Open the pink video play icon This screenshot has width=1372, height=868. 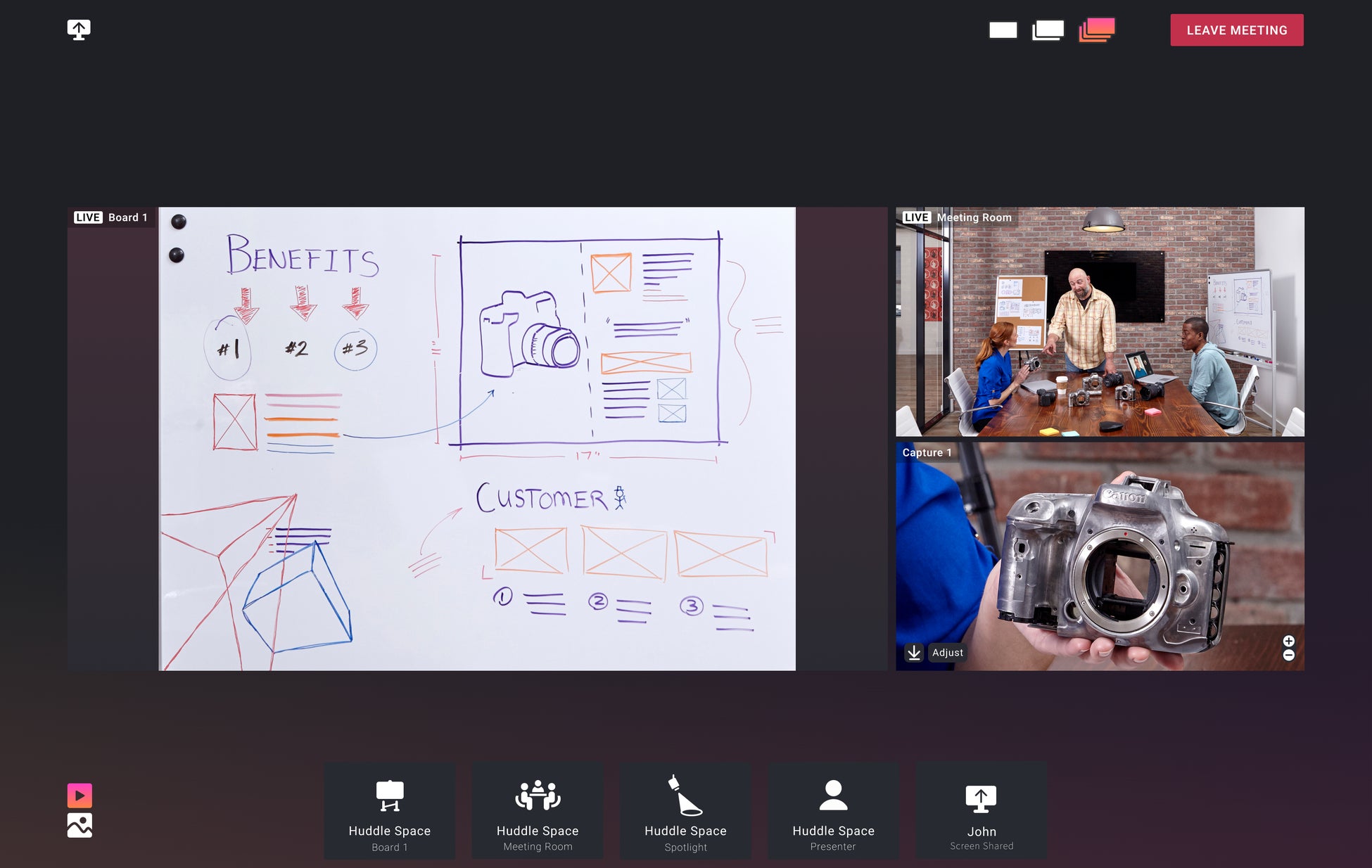point(80,796)
